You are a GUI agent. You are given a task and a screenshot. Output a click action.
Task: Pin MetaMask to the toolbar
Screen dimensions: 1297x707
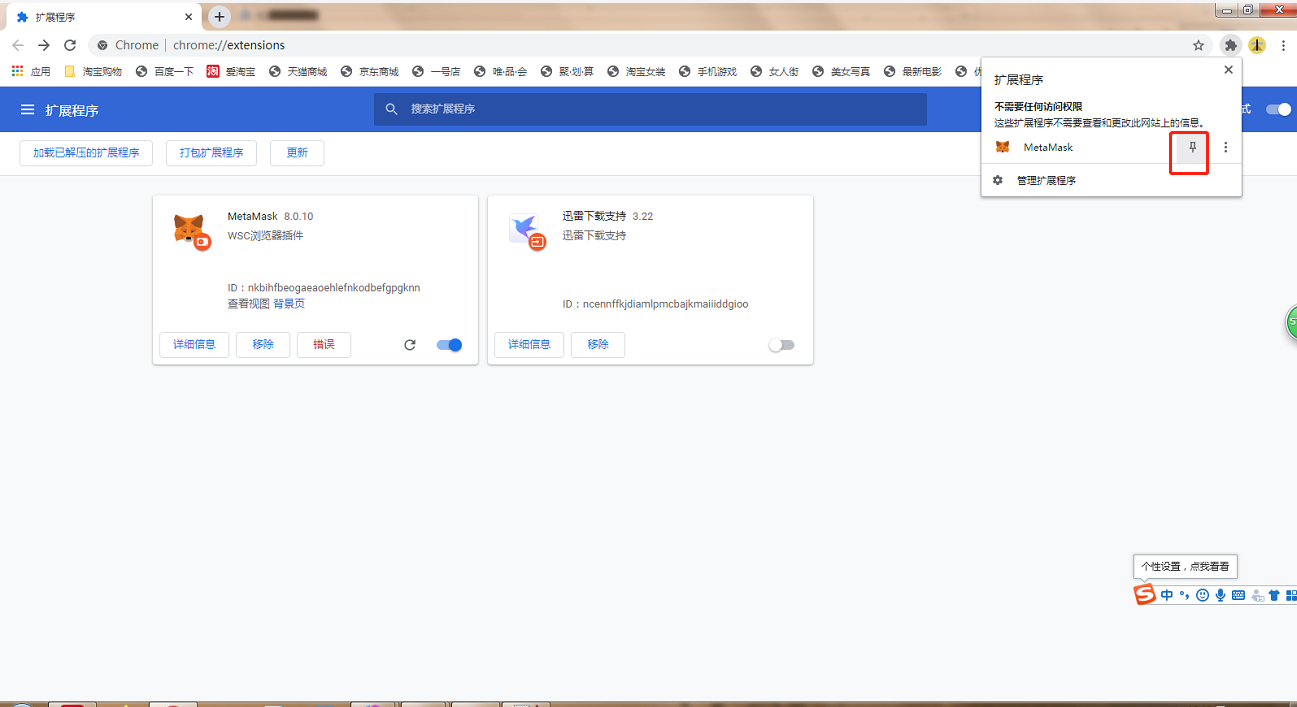1191,147
